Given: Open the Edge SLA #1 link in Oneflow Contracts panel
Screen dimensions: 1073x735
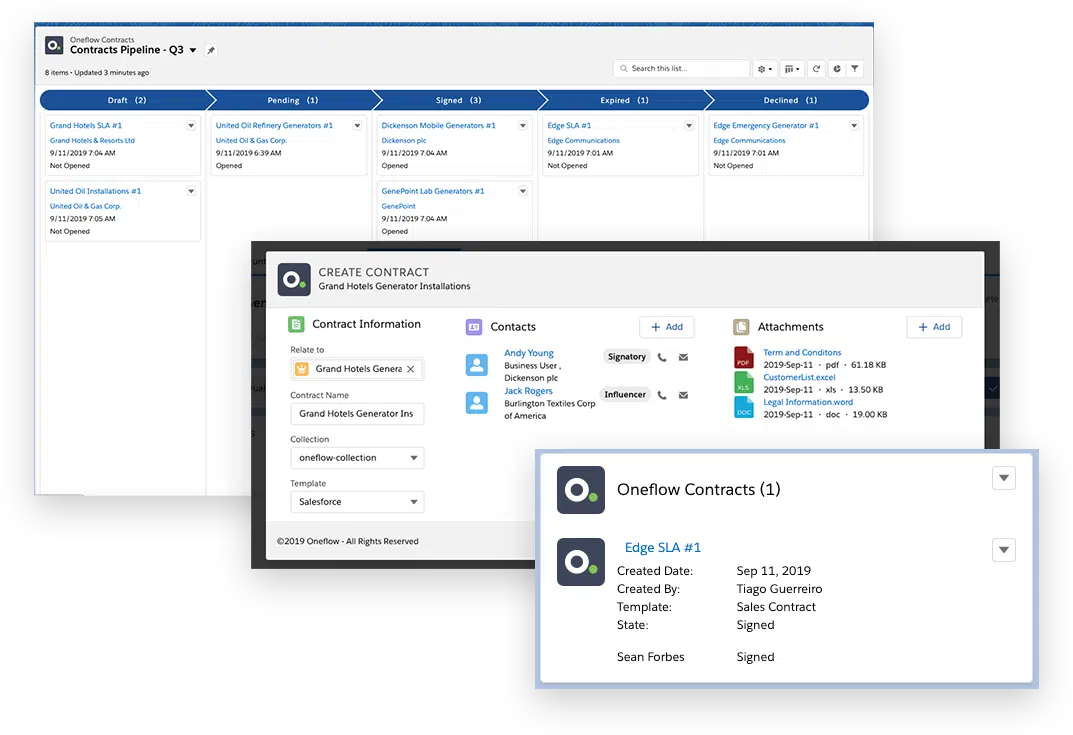Looking at the screenshot, I should (662, 547).
